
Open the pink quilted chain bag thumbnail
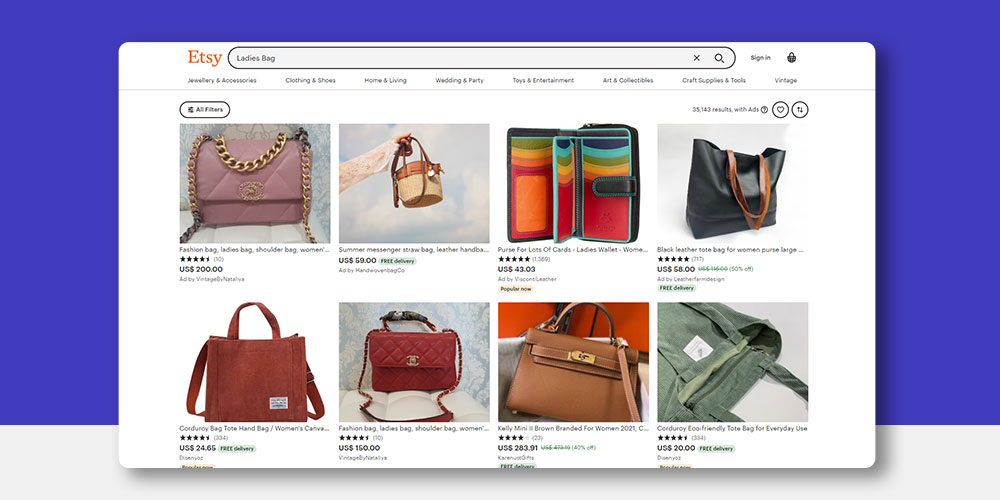254,183
